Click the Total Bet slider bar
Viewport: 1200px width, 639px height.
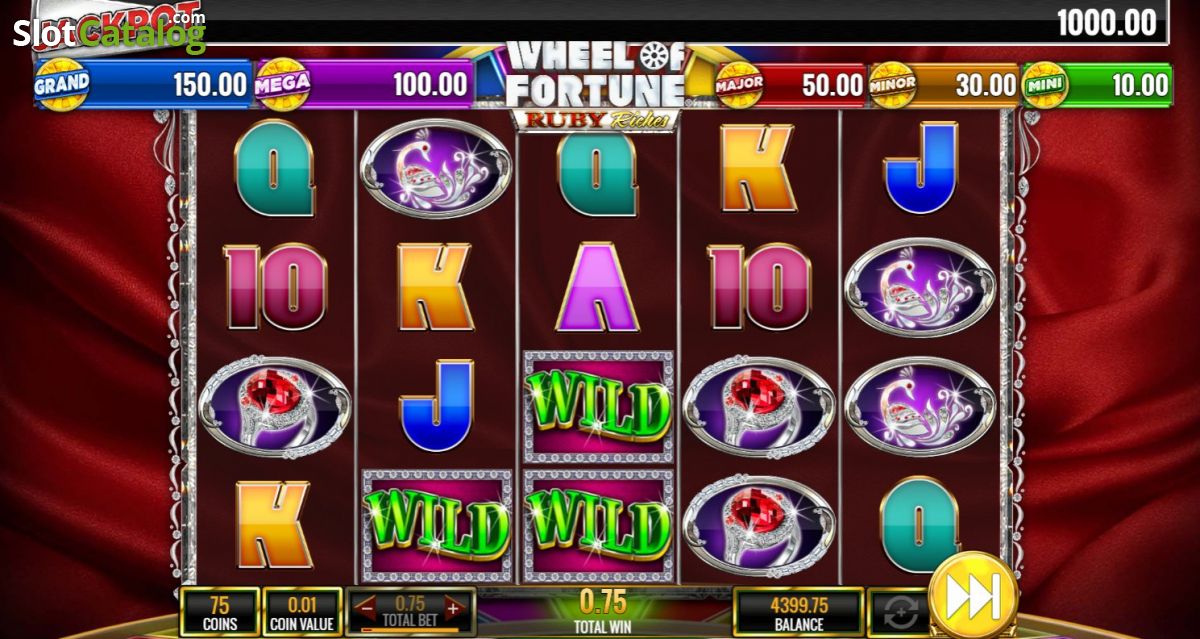click(x=410, y=628)
